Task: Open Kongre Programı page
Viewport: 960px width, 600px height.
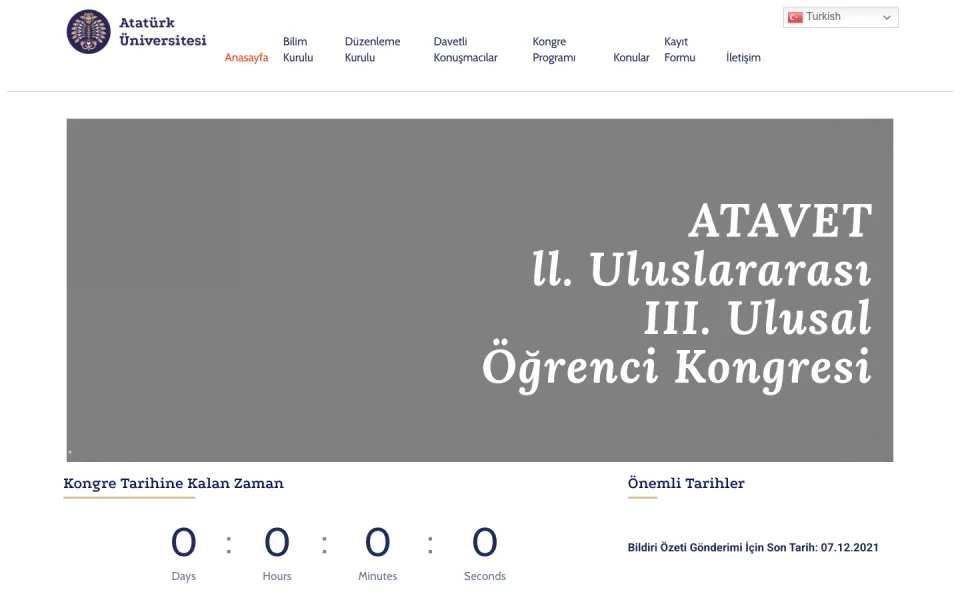Action: pos(553,50)
